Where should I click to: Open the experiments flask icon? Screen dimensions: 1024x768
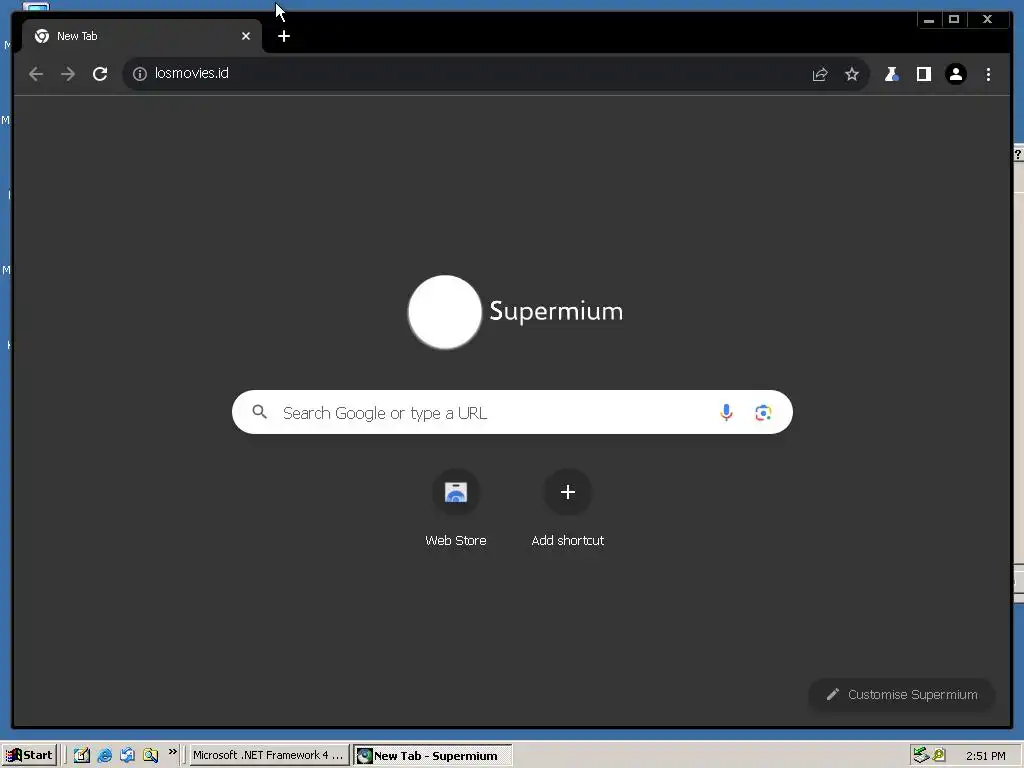891,74
